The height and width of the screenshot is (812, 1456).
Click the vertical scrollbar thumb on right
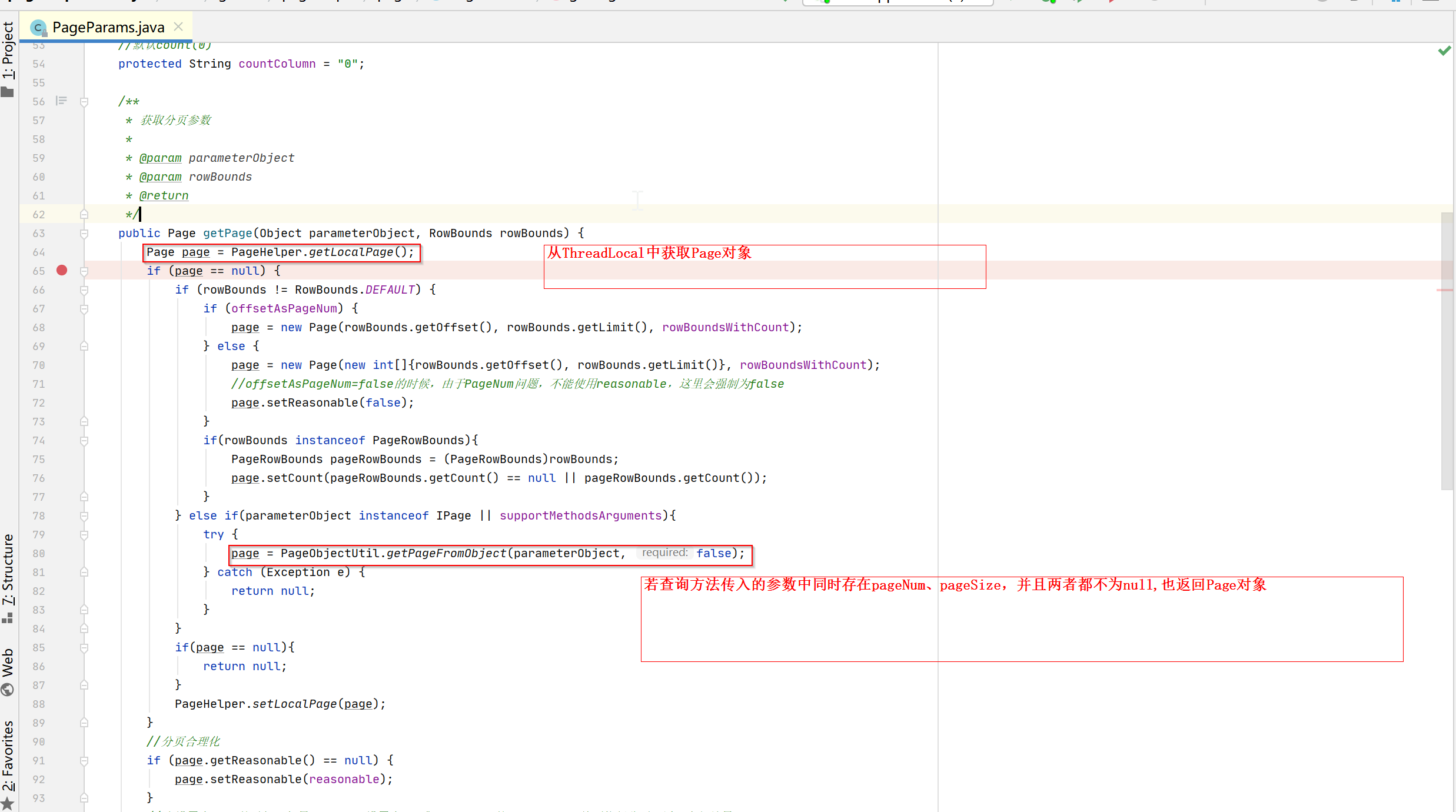click(1447, 351)
